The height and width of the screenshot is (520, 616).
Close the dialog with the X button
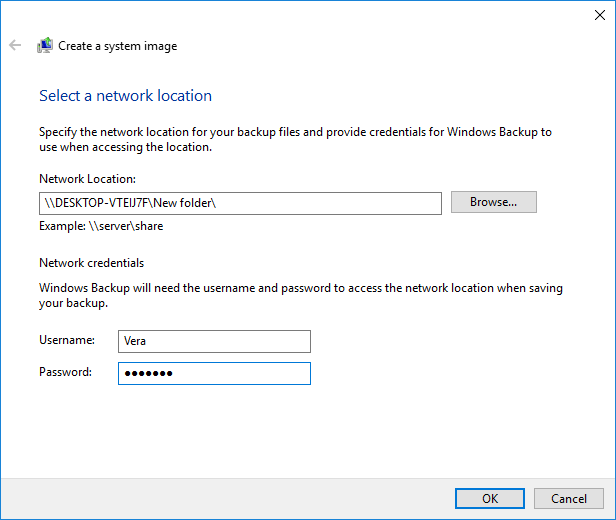pos(598,14)
